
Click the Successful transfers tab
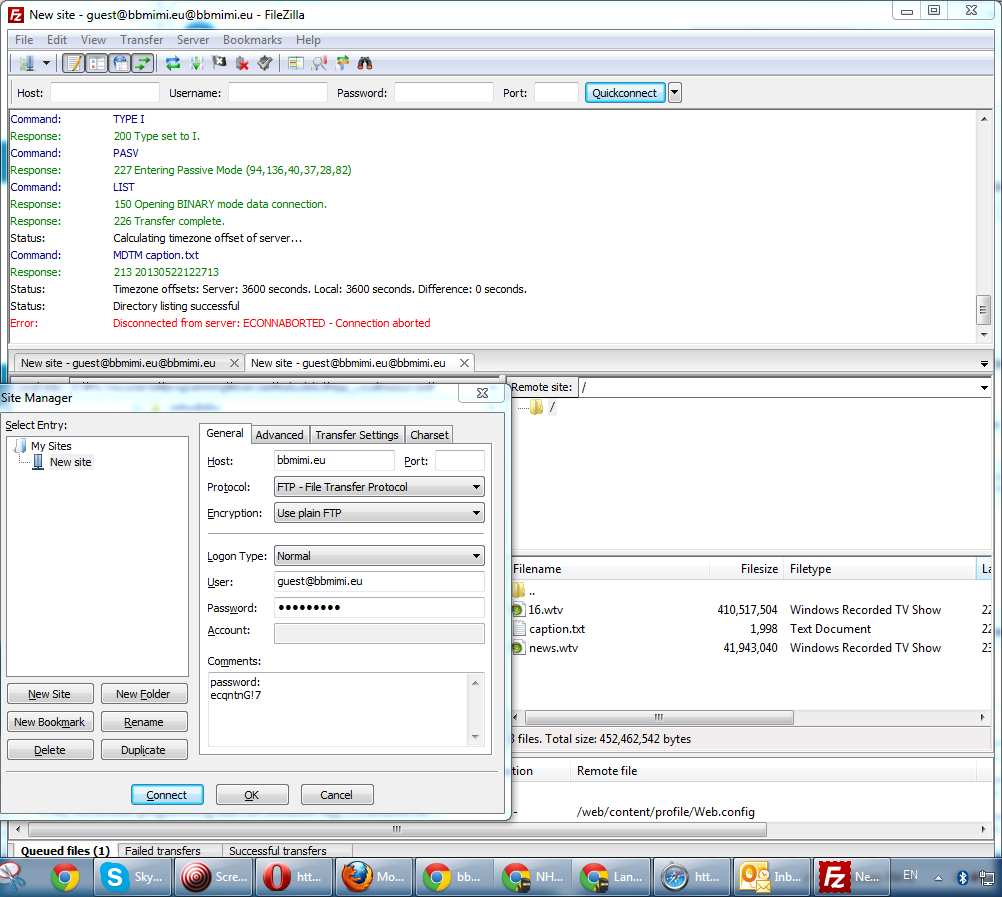pos(277,851)
